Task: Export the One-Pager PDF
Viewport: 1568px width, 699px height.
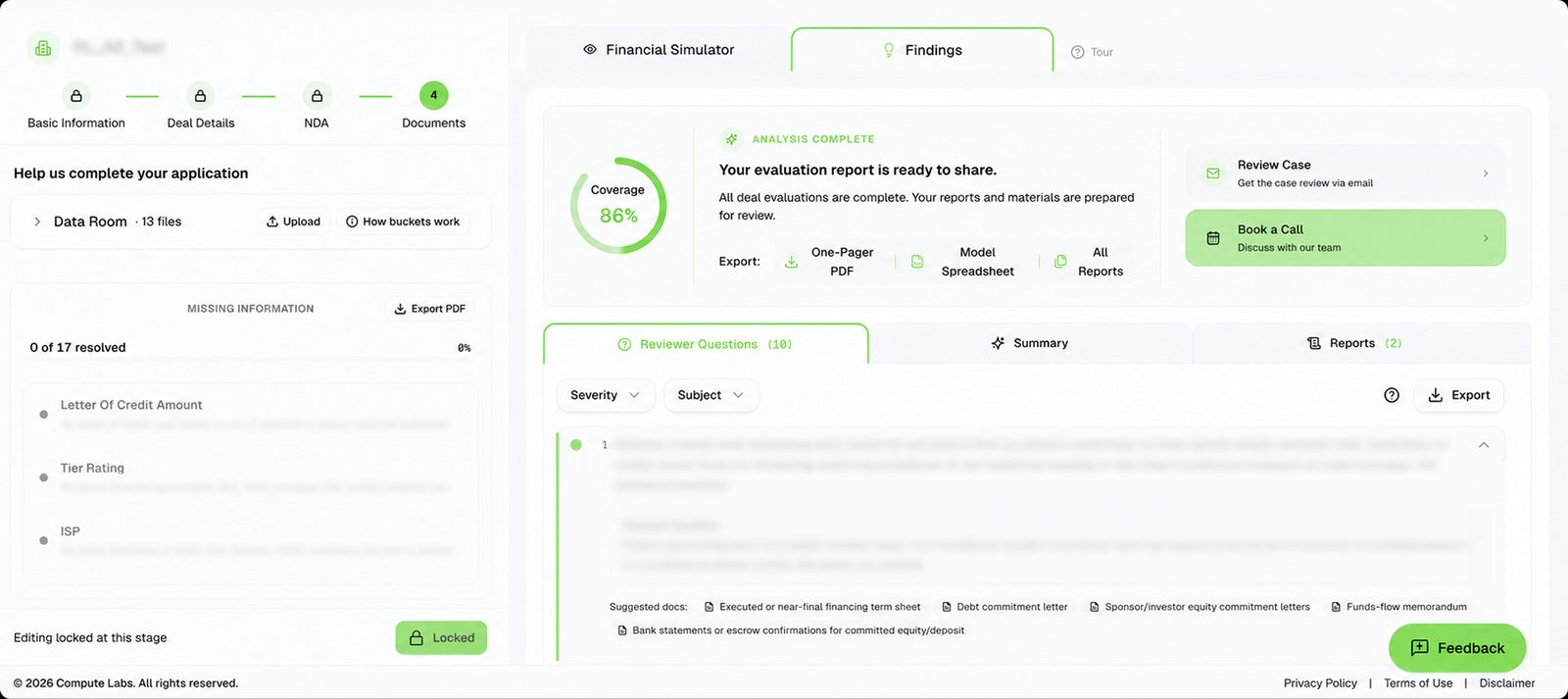Action: [x=830, y=262]
